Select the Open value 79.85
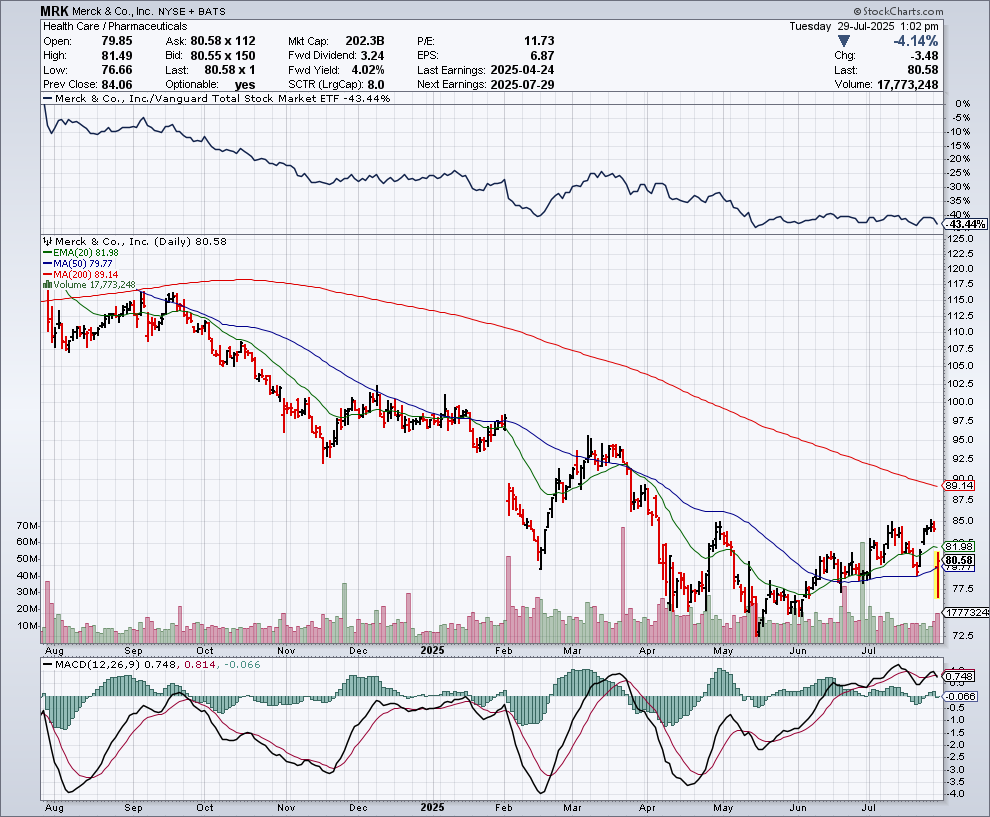The height and width of the screenshot is (817, 990). click(x=117, y=41)
